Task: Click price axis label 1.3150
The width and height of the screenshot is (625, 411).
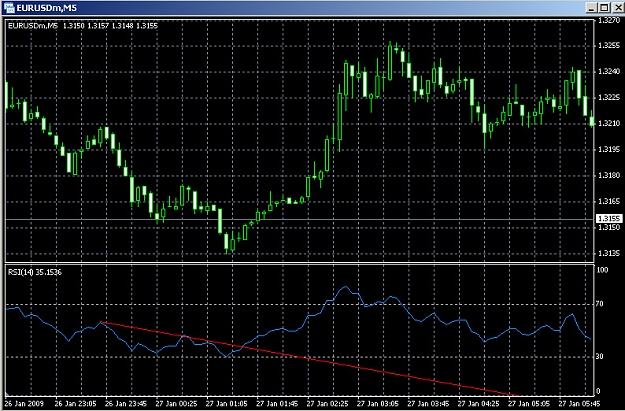Action: [x=609, y=227]
